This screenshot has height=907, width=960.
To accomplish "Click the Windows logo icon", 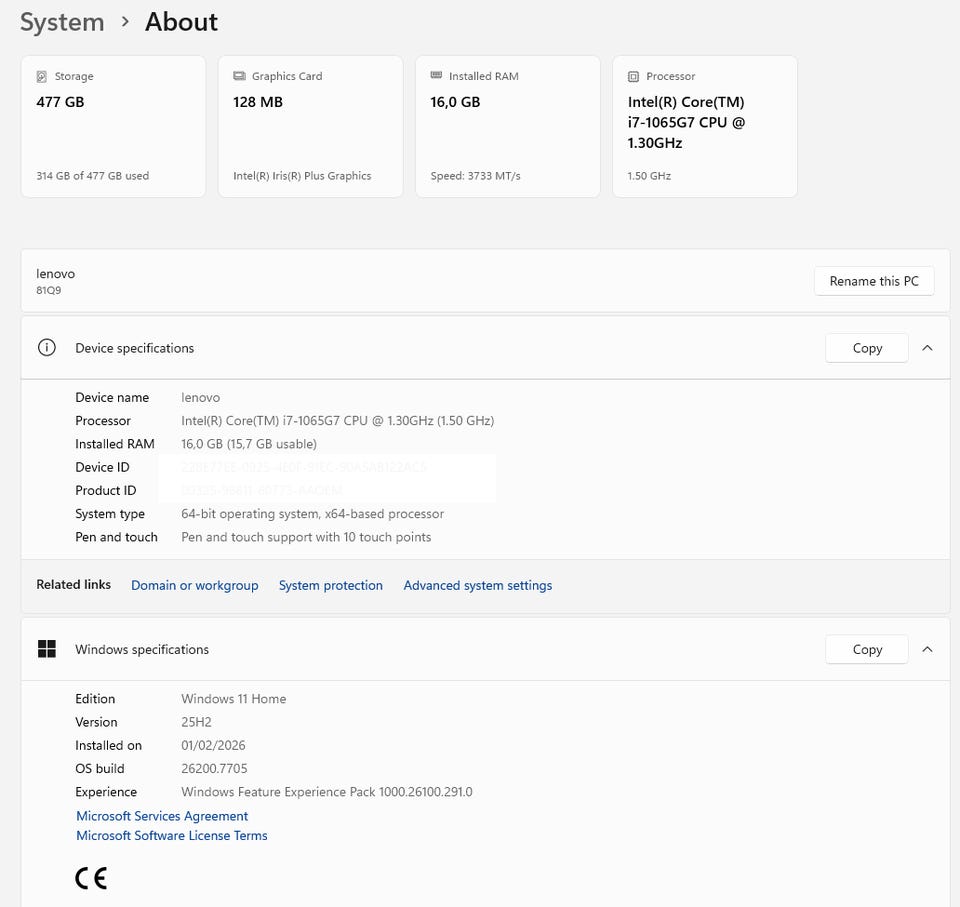I will point(46,649).
